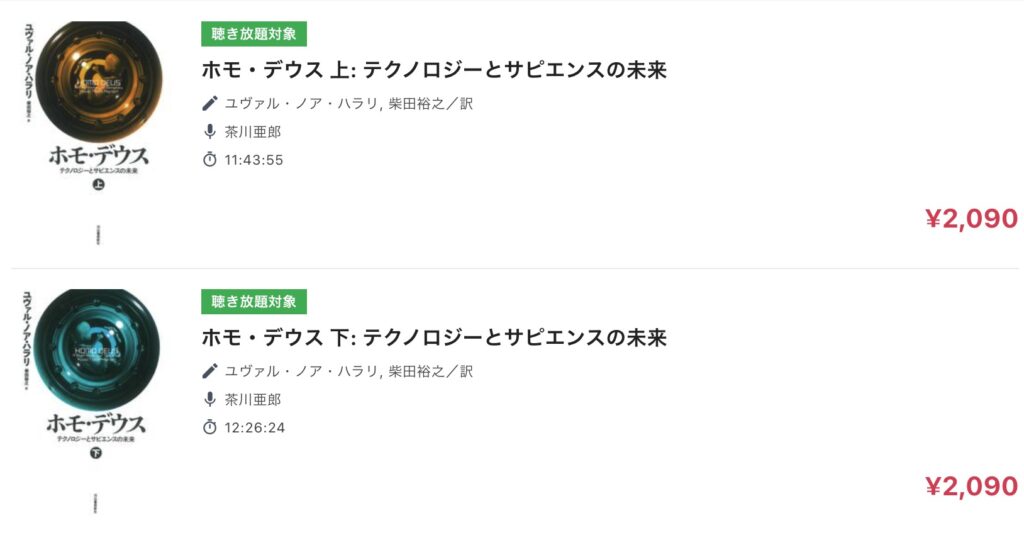The height and width of the screenshot is (533, 1024).
Task: Click the stopwatch icon beside 11:43:55
Action: tap(210, 159)
